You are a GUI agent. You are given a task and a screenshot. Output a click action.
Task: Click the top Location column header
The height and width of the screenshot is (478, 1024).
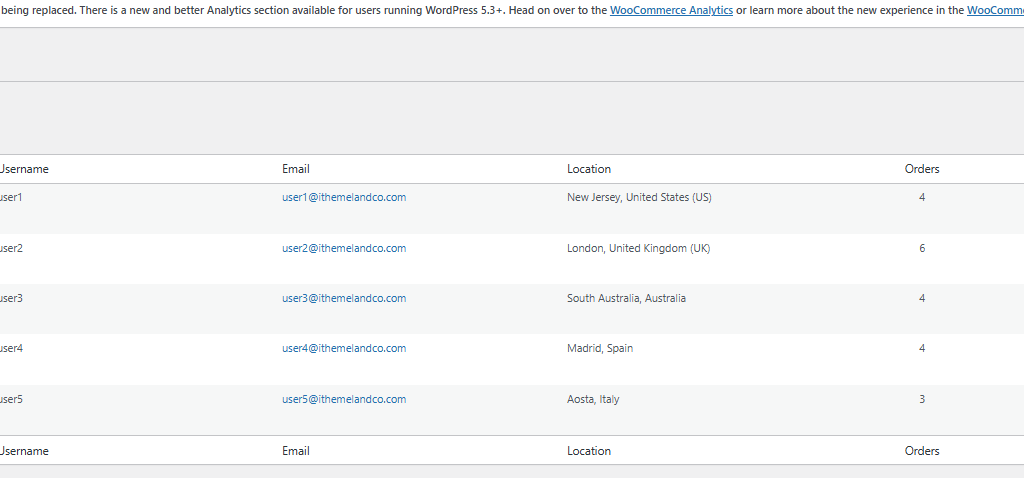coord(589,169)
